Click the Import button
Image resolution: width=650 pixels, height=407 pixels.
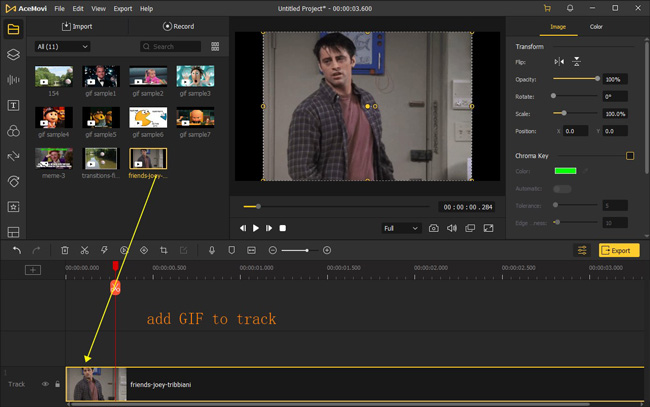(77, 27)
